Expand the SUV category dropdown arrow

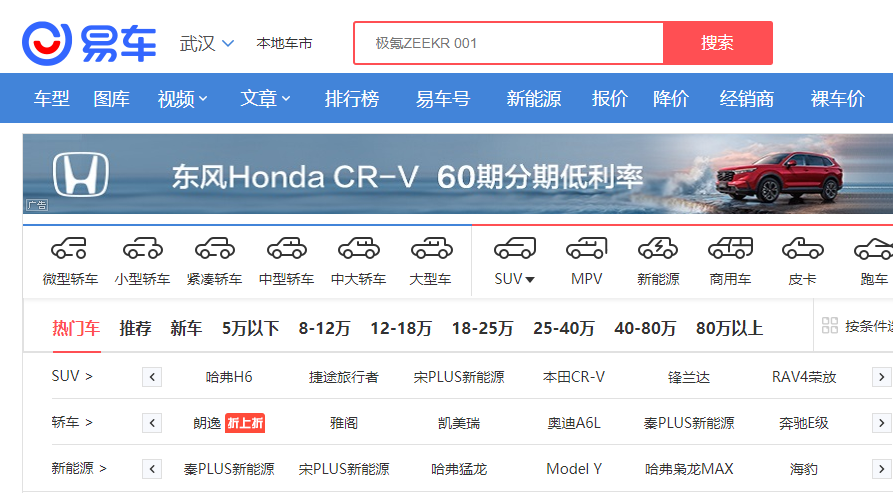click(530, 280)
